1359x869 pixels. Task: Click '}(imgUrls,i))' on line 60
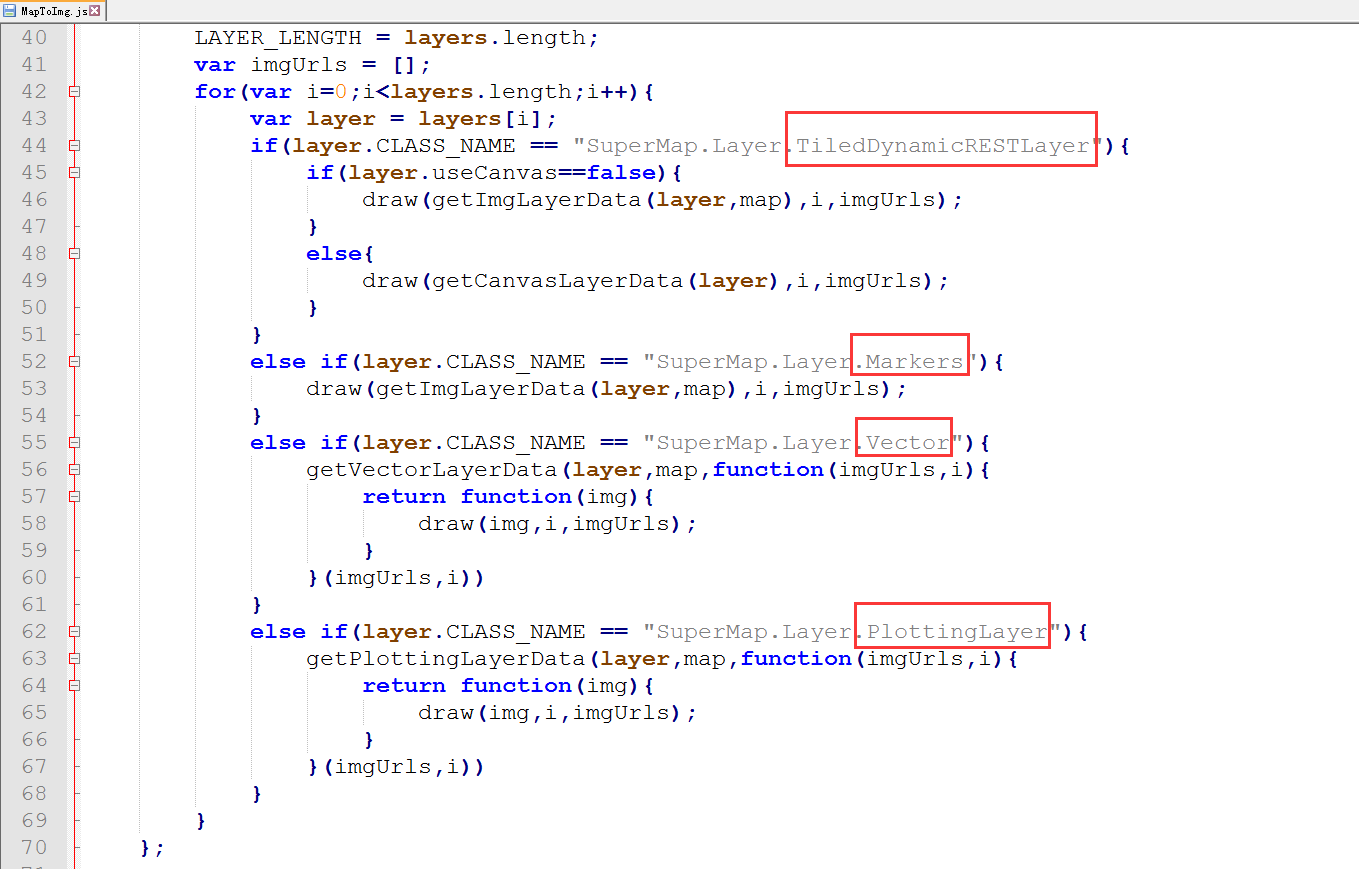(397, 578)
